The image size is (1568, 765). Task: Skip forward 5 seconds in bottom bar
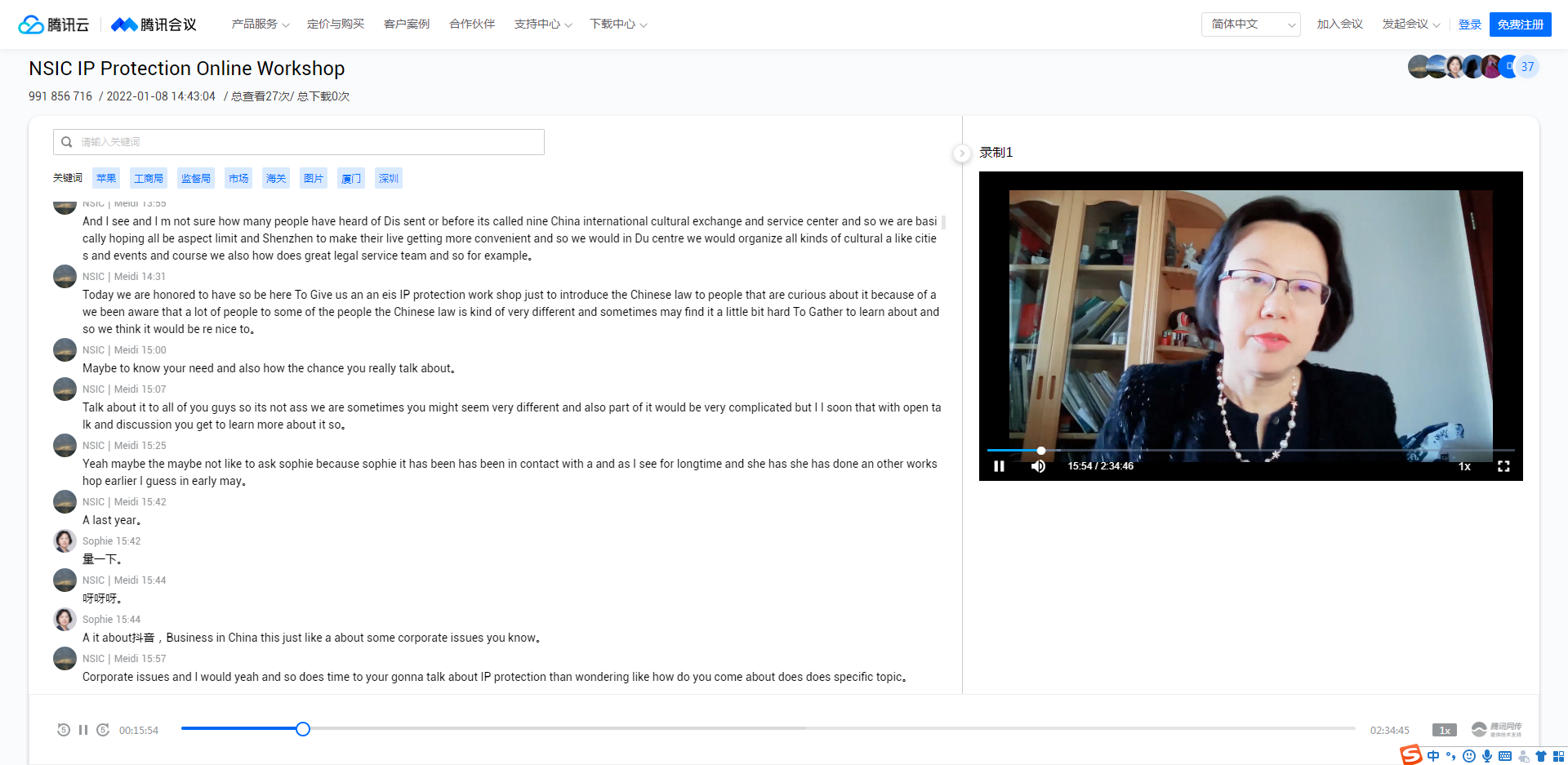(103, 730)
